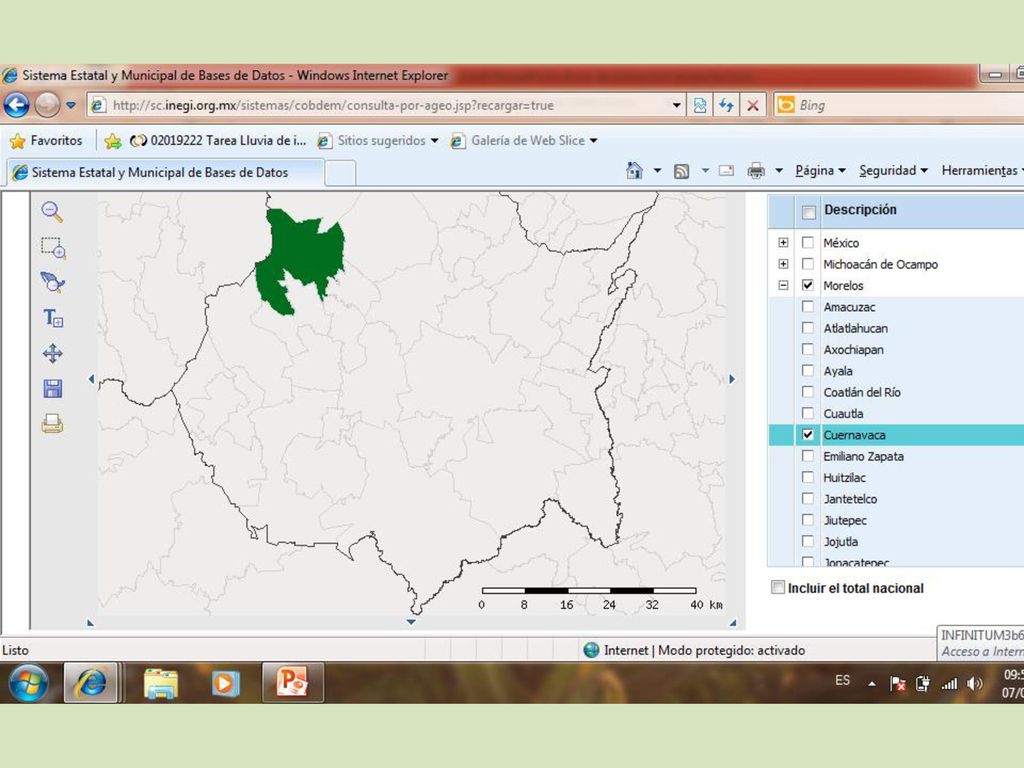Pan the map down with arrow
The width and height of the screenshot is (1024, 768).
411,622
